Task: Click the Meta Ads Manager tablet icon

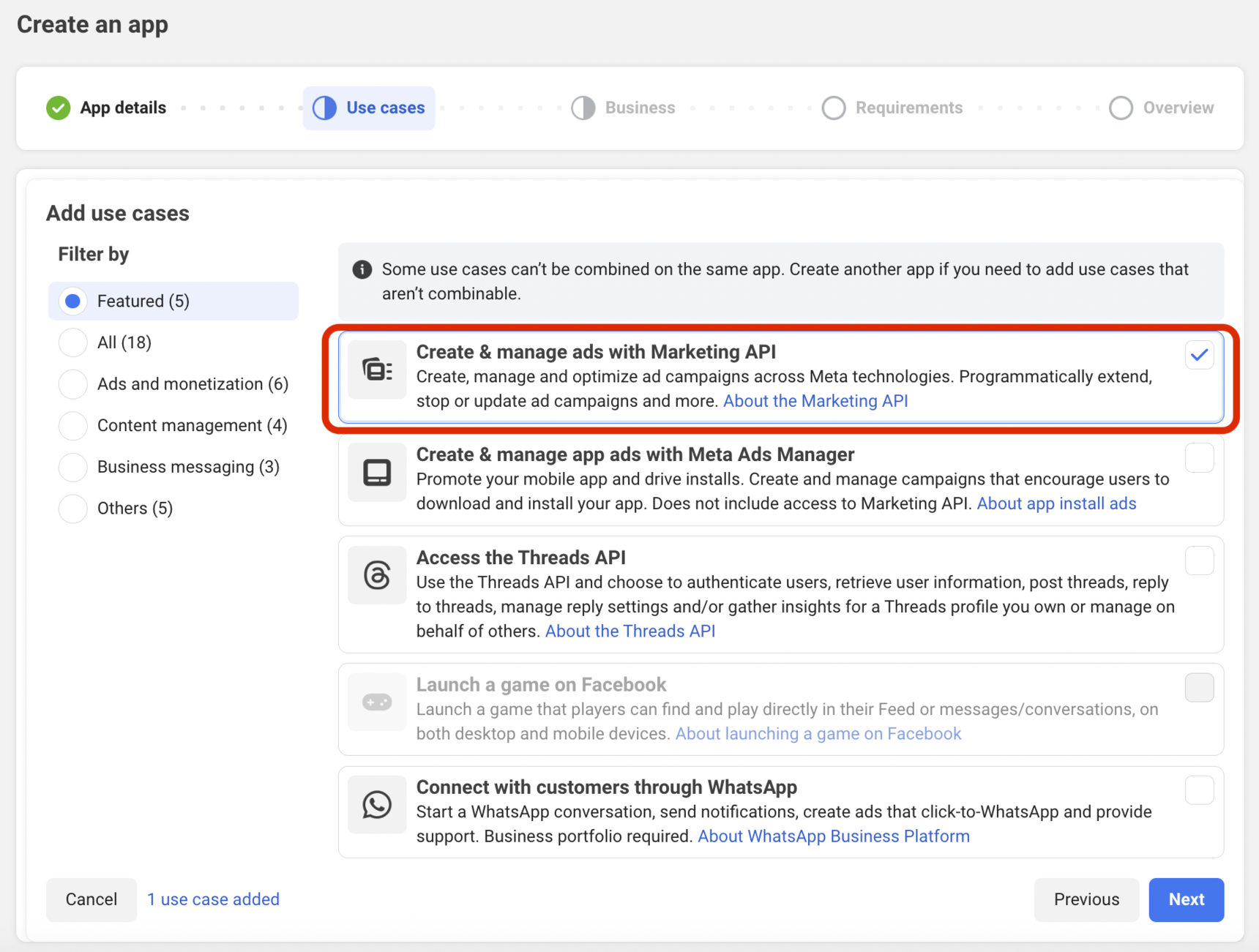Action: tap(377, 473)
